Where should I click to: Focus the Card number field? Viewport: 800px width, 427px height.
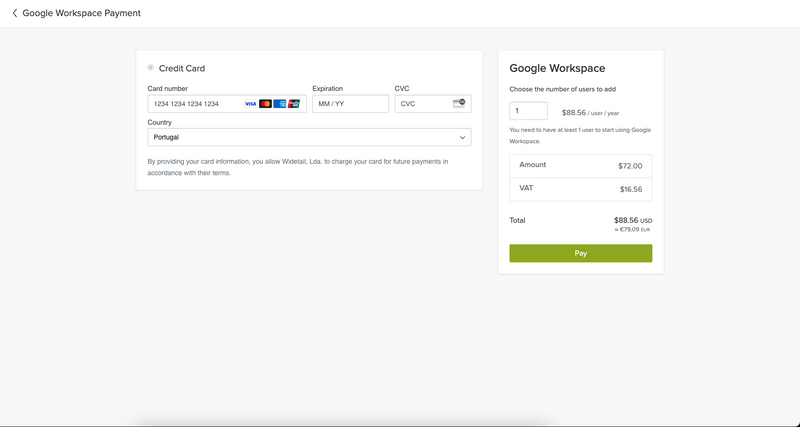point(227,104)
